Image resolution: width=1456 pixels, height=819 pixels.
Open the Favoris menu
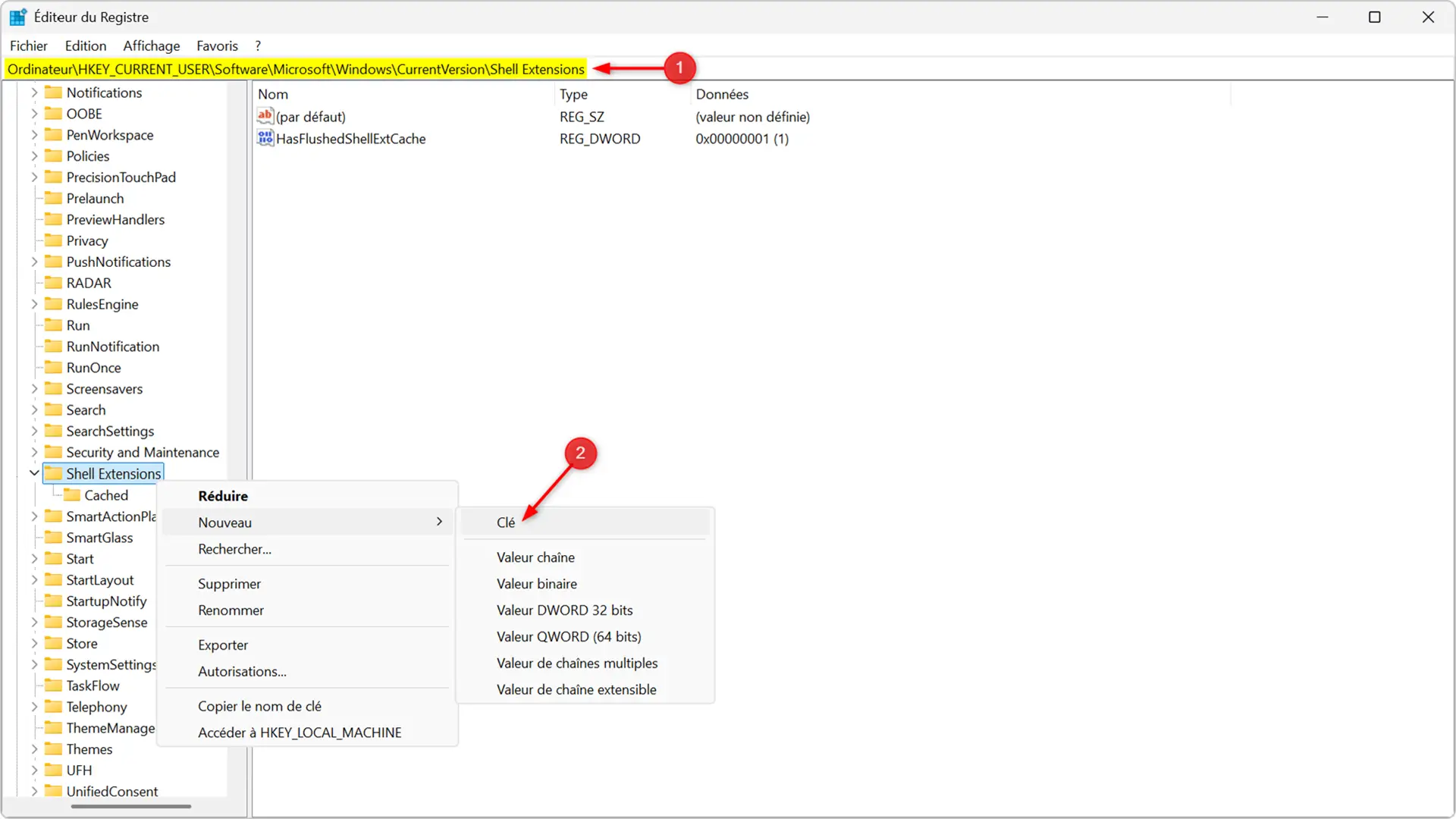[x=217, y=46]
